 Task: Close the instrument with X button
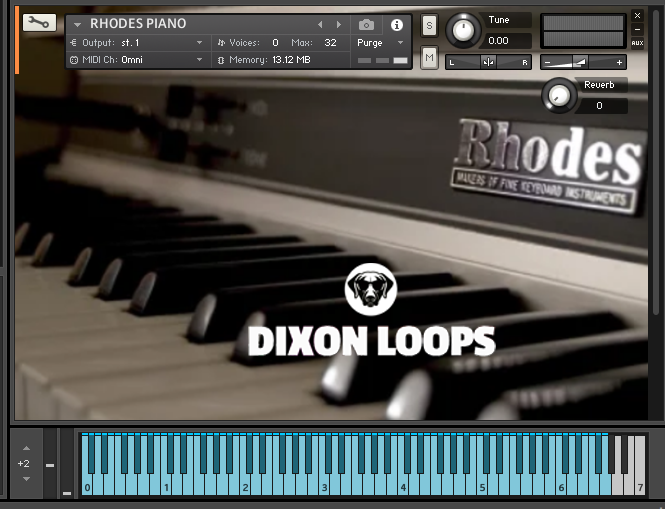click(637, 16)
